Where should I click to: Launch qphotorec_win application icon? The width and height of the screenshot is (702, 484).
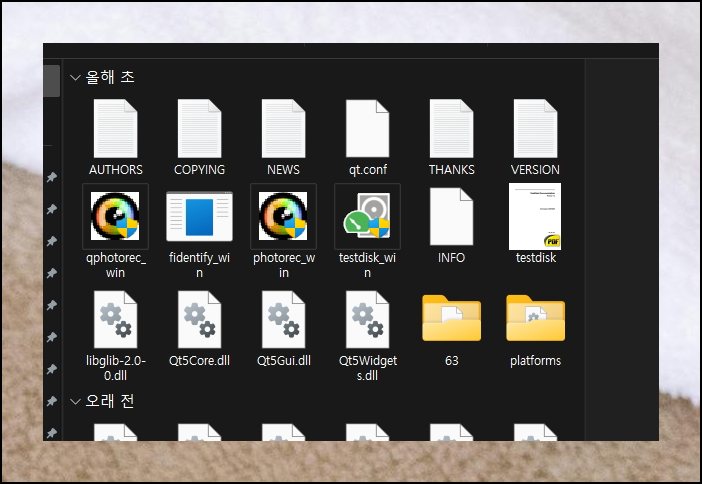115,216
